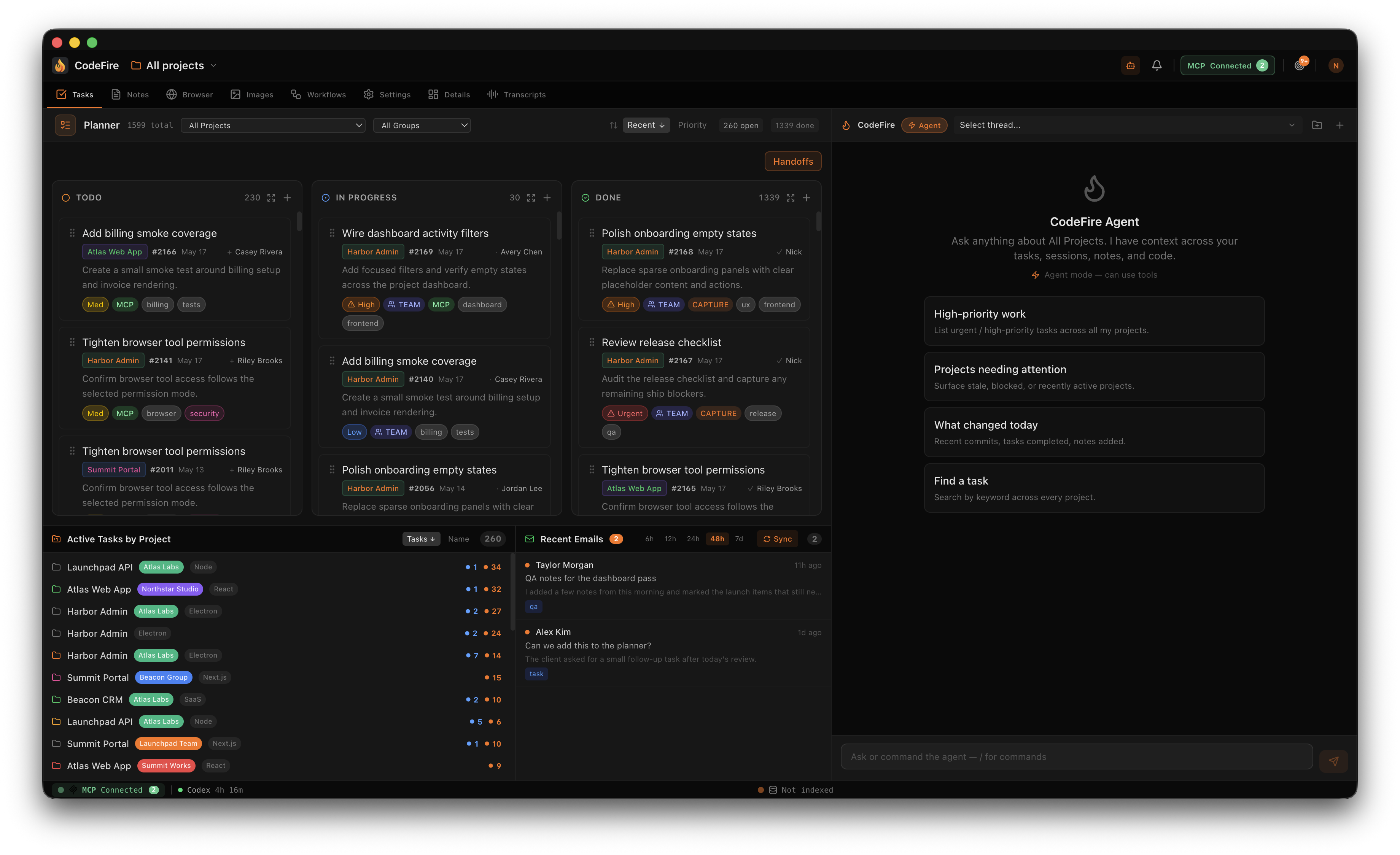1400x855 pixels.
Task: Grab the drag handle on Add billing smoke coverage #2166
Action: point(72,233)
